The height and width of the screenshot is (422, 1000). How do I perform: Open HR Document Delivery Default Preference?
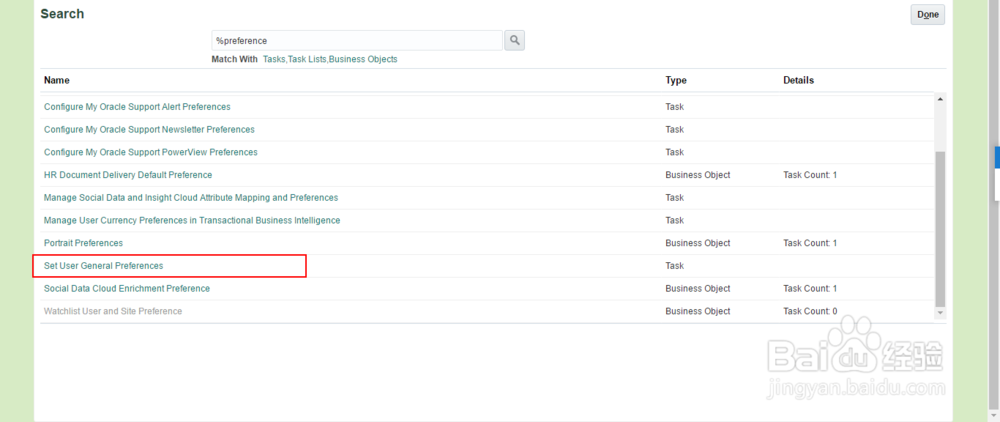[x=128, y=175]
